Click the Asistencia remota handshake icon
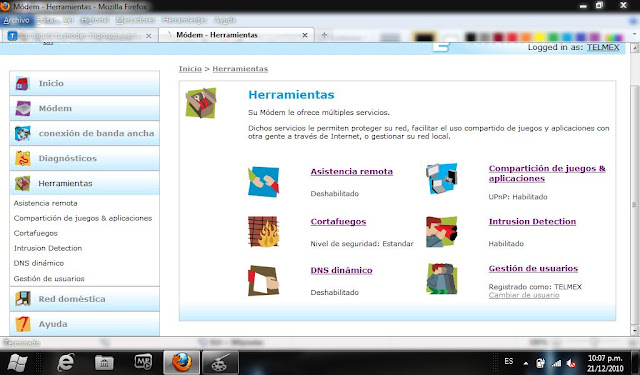Viewport: 640px width, 375px height. point(263,182)
